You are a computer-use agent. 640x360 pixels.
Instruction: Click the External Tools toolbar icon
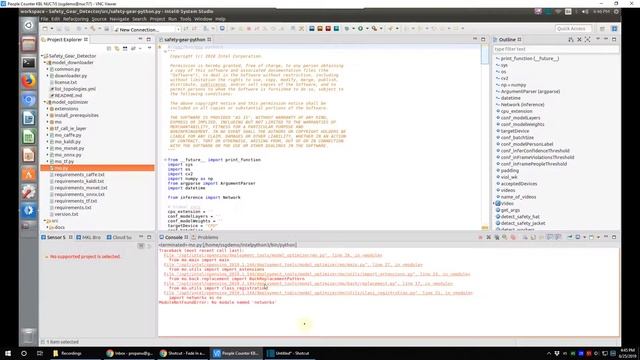pyautogui.click(x=374, y=29)
